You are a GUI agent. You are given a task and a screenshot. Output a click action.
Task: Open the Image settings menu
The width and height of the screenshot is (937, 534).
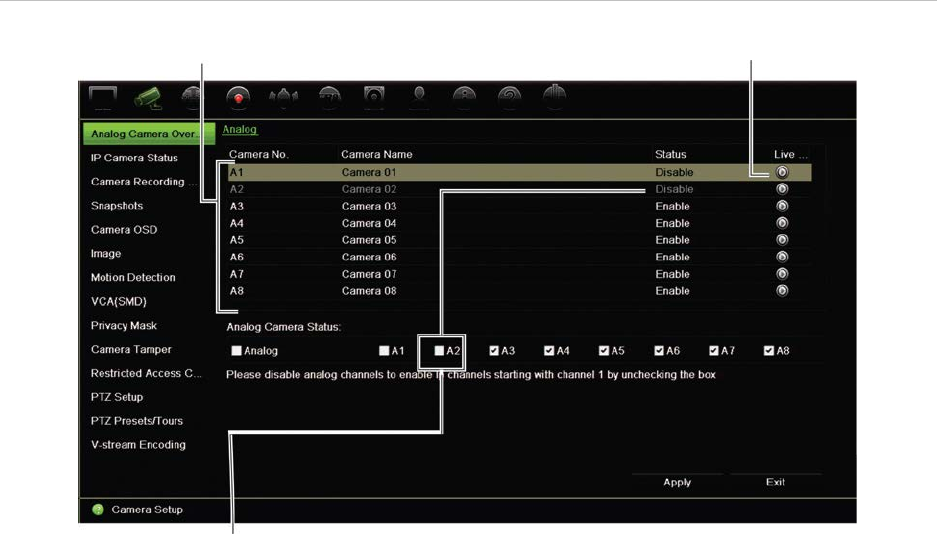(x=106, y=253)
